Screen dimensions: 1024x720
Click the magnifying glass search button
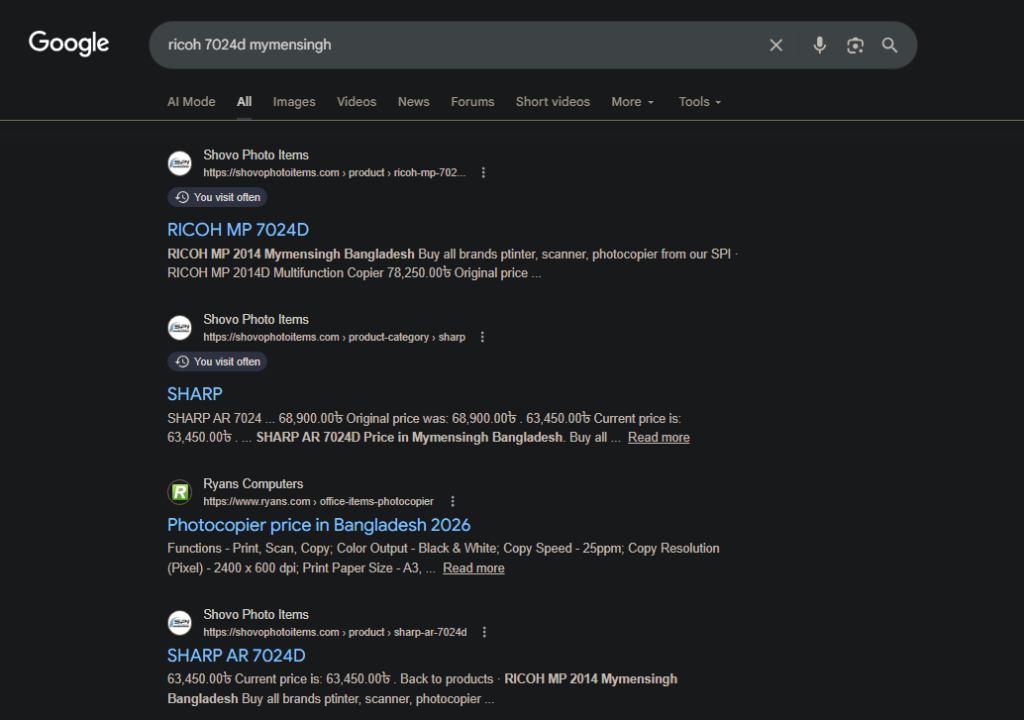click(x=889, y=45)
